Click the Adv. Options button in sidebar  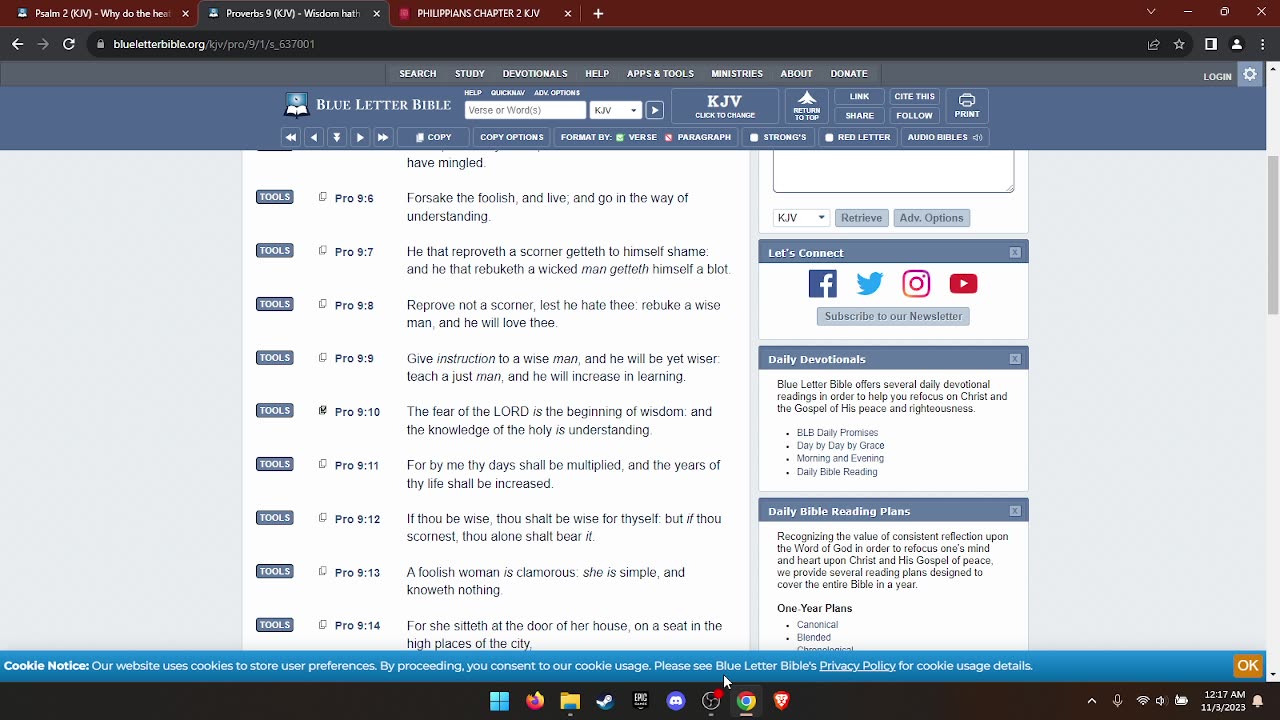pyautogui.click(x=931, y=218)
